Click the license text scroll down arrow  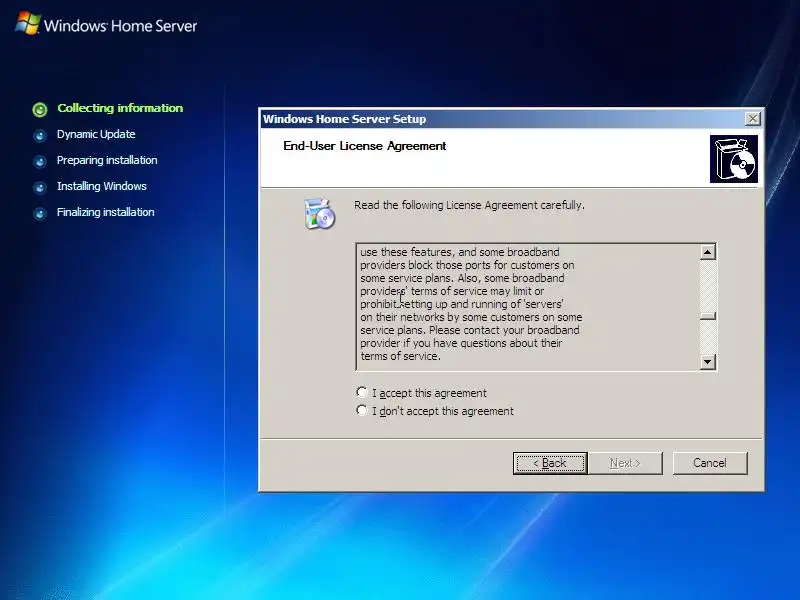[x=708, y=362]
